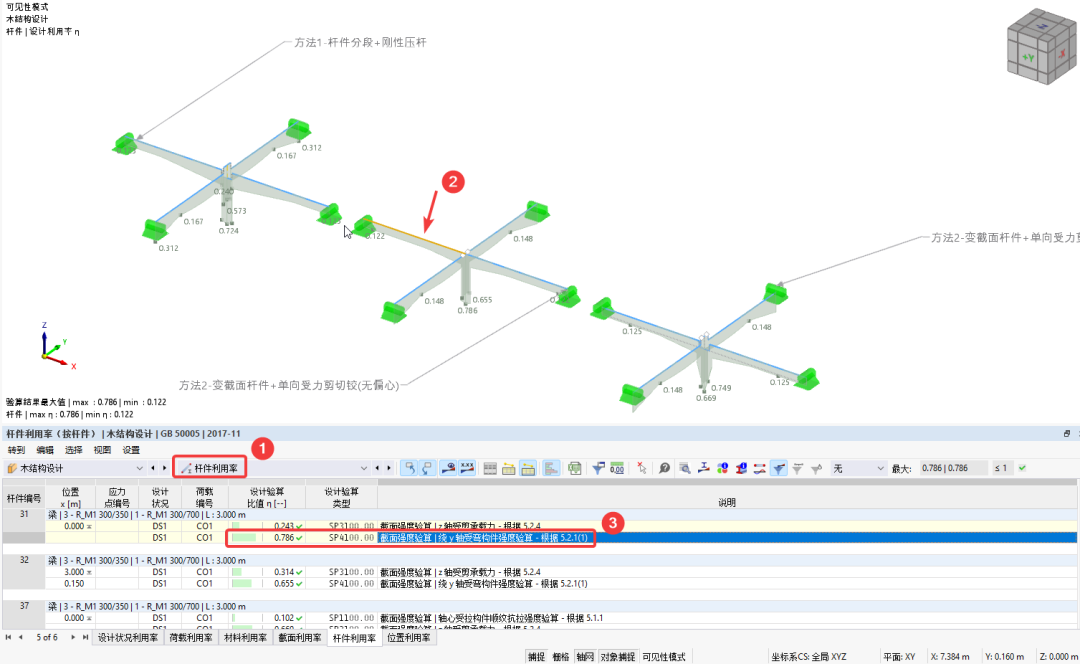Click the 0.786 | 0.786 maximum value field
Viewport: 1080px width, 664px height.
pos(953,468)
